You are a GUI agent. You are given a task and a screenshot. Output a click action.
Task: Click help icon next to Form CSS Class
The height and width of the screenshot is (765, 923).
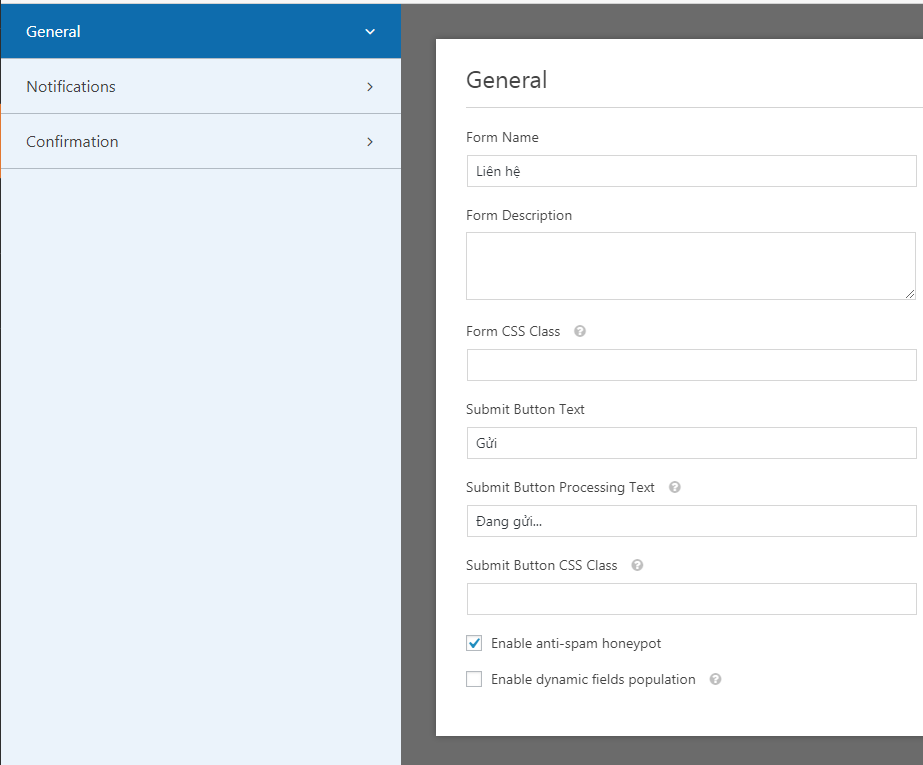point(580,331)
